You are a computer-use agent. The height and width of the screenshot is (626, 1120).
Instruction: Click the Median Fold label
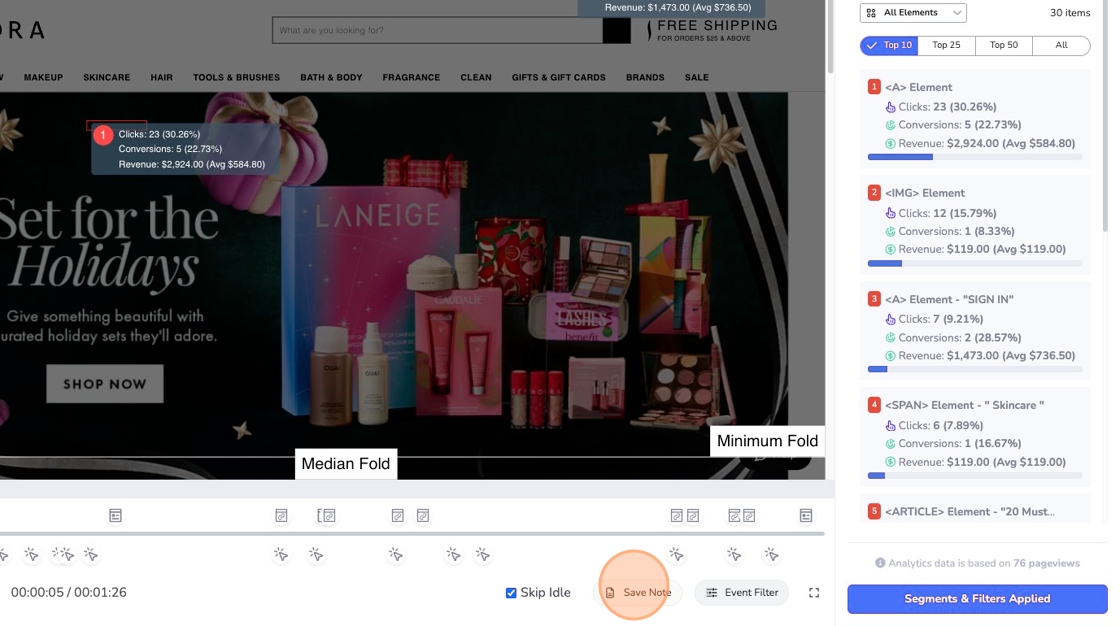[346, 464]
